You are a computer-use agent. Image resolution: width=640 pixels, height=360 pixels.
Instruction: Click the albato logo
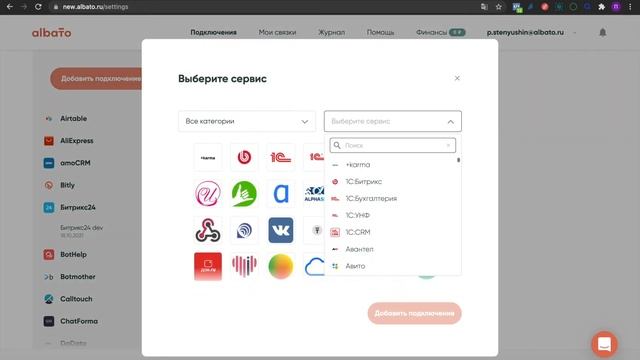[51, 32]
